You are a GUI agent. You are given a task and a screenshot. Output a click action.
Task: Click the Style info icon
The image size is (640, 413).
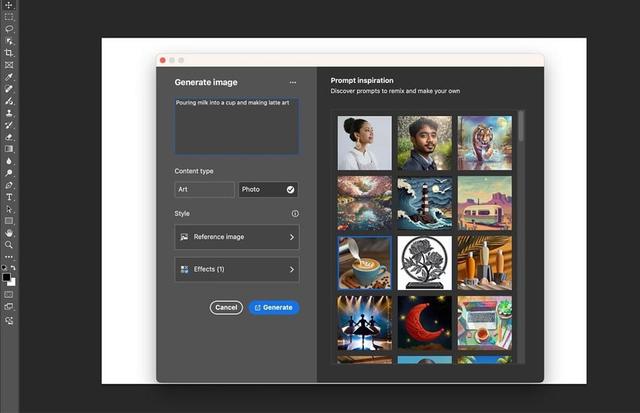point(295,213)
